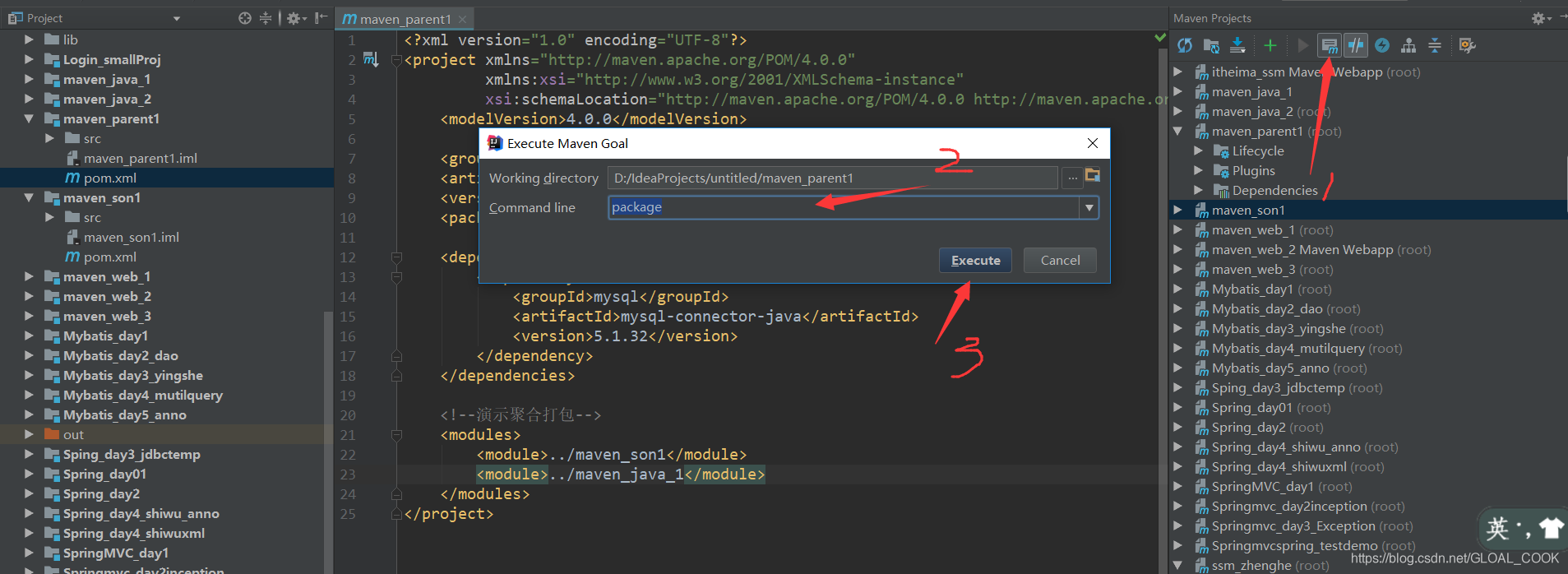
Task: Click Run Maven Build play icon
Action: click(1302, 45)
